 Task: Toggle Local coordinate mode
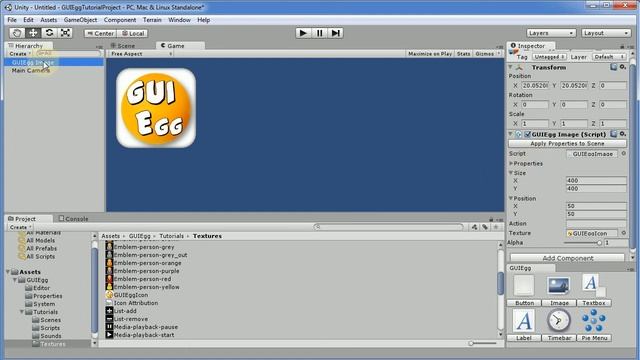coord(133,33)
